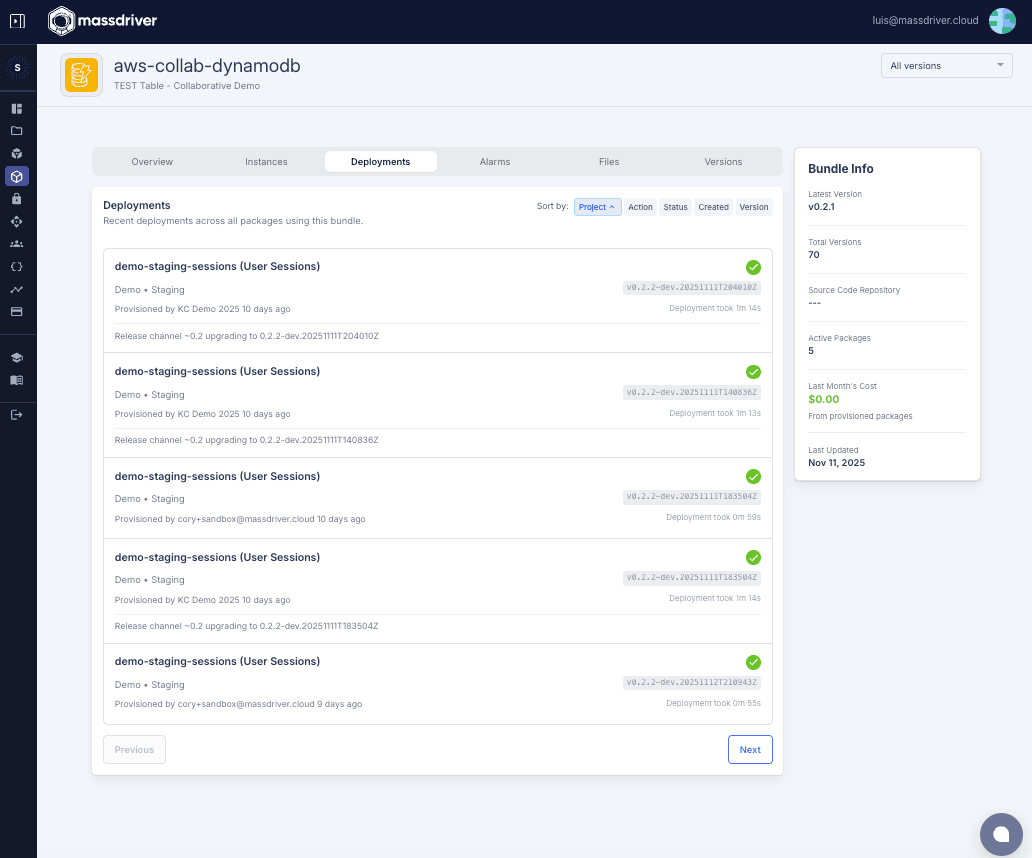Open the chat bubble in the bottom corner
The height and width of the screenshot is (858, 1032).
1001,834
